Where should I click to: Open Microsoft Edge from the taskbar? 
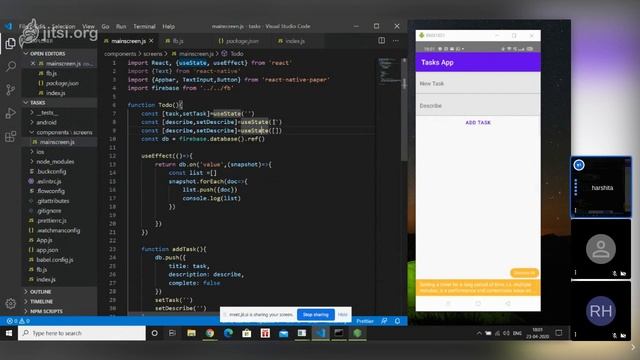tap(228, 333)
